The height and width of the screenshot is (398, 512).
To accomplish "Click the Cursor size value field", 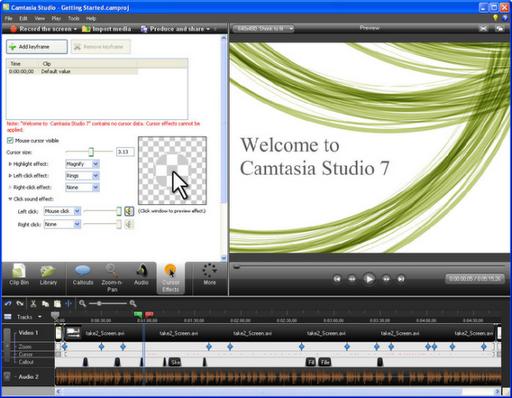I will [125, 152].
